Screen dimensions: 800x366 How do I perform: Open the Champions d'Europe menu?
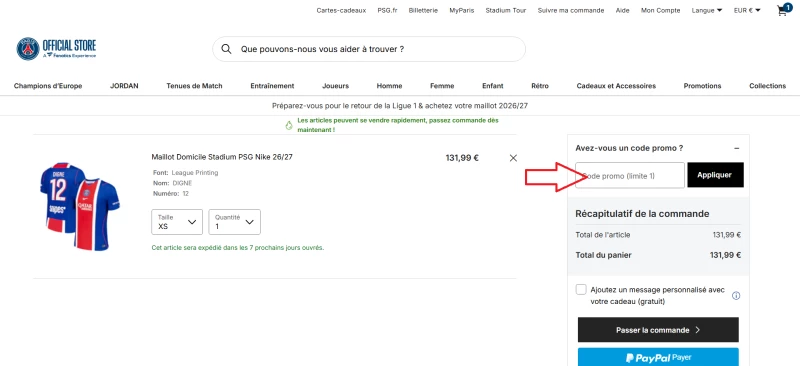[x=48, y=86]
